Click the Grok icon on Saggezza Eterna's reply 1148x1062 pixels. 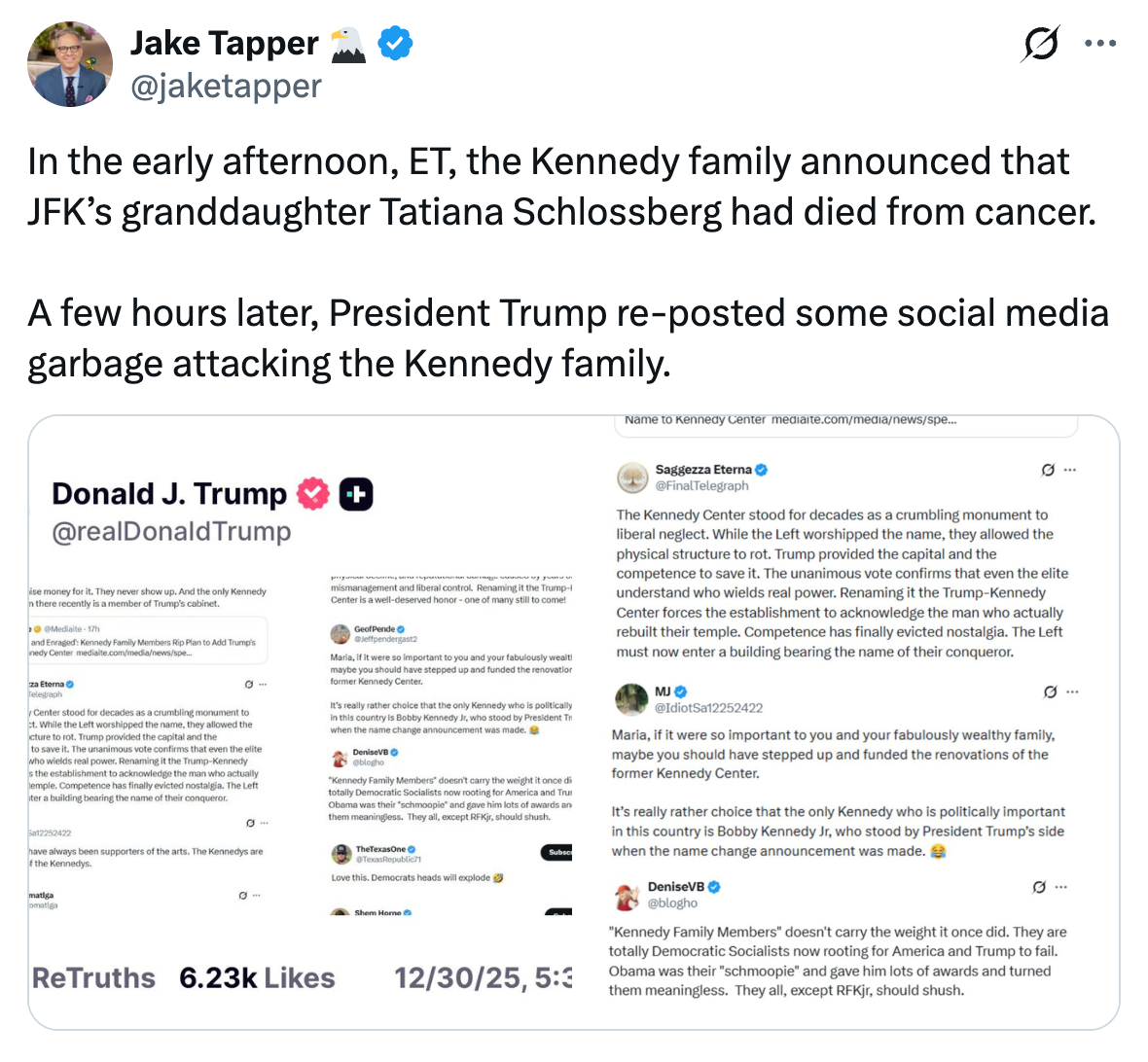click(x=1048, y=470)
